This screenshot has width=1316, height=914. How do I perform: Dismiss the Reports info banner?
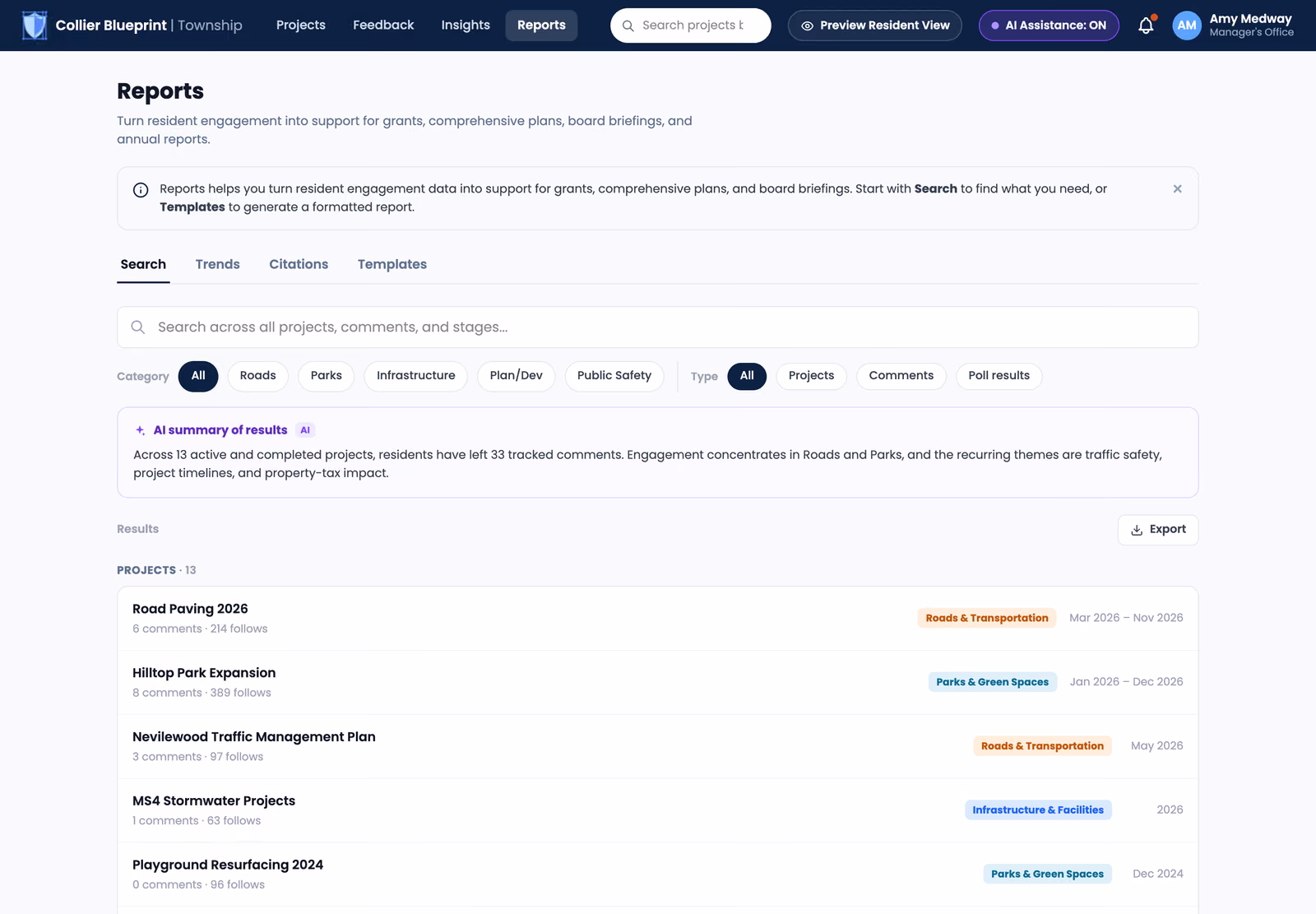(1177, 189)
